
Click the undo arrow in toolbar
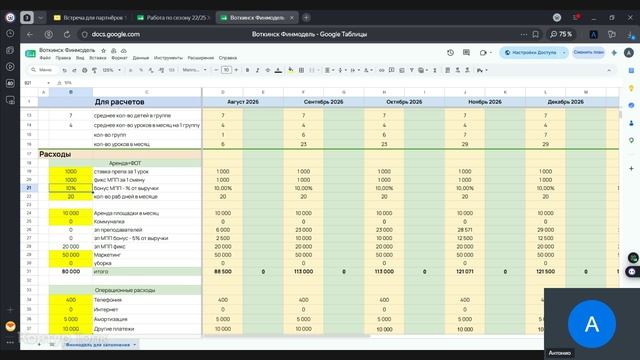(64, 70)
